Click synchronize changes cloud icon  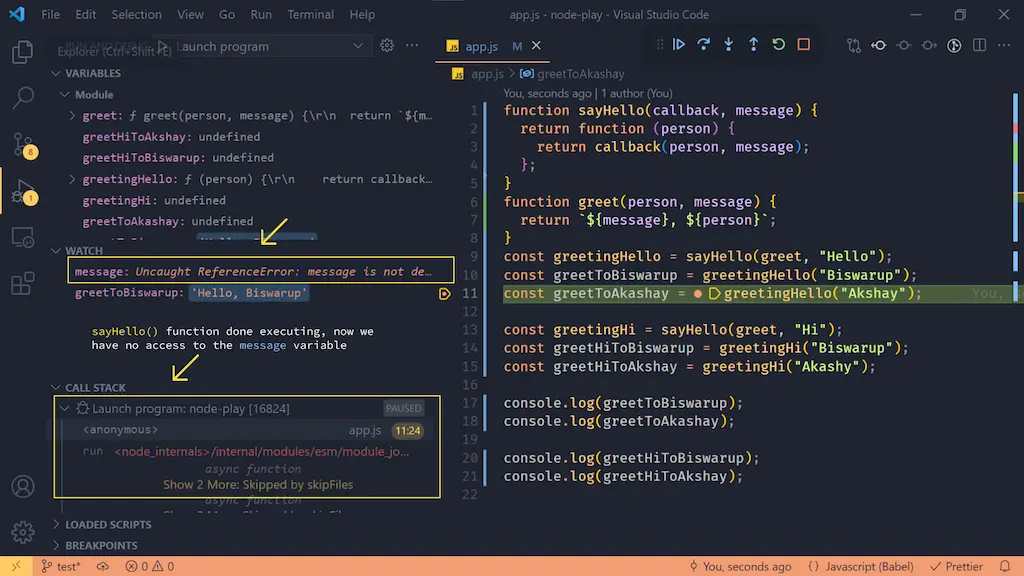[x=103, y=566]
